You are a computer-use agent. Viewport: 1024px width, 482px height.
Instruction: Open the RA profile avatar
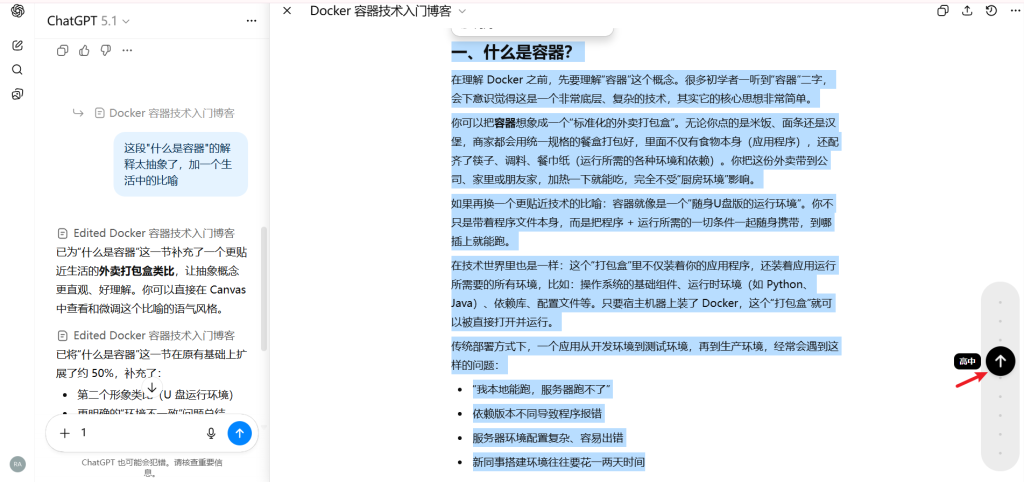pos(18,464)
